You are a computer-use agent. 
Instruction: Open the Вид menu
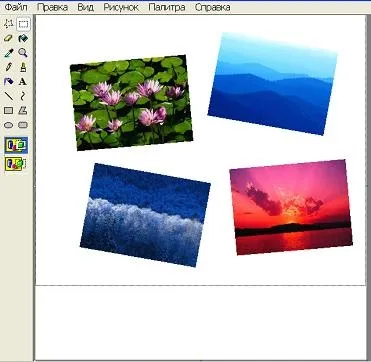85,7
